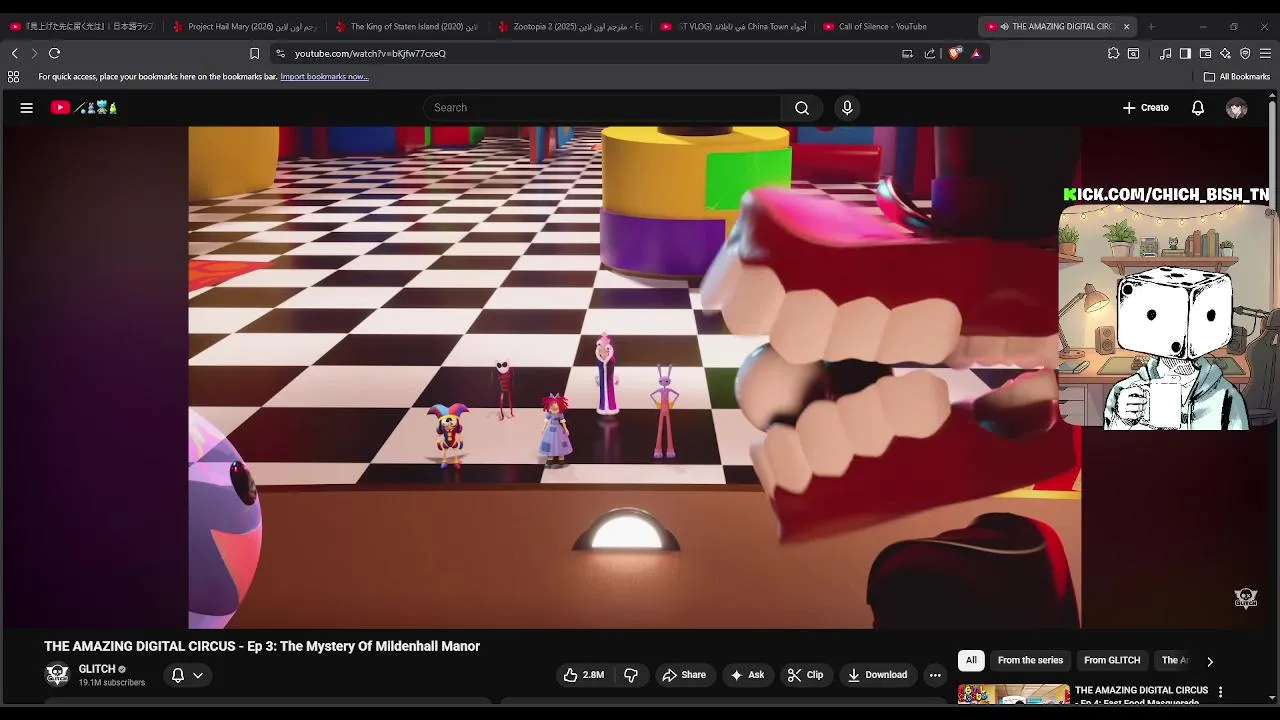The width and height of the screenshot is (1280, 720).
Task: Click the video title text
Action: pos(262,647)
